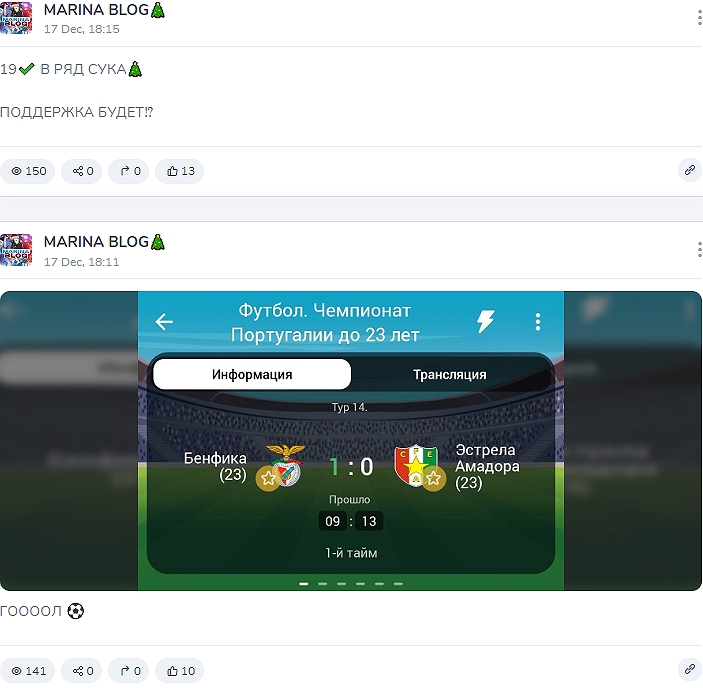The width and height of the screenshot is (703, 688).
Task: Click the back arrow in match screenshot
Action: pos(164,322)
